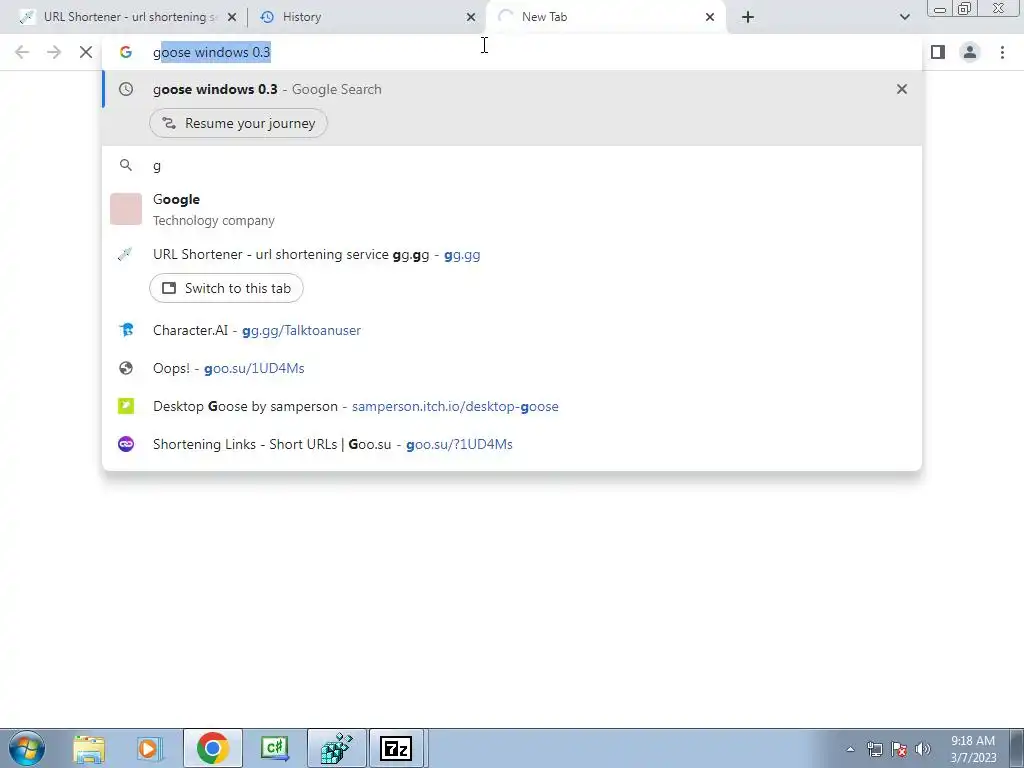Screen dimensions: 1024x768
Task: Open a new tab with the plus button
Action: [748, 17]
